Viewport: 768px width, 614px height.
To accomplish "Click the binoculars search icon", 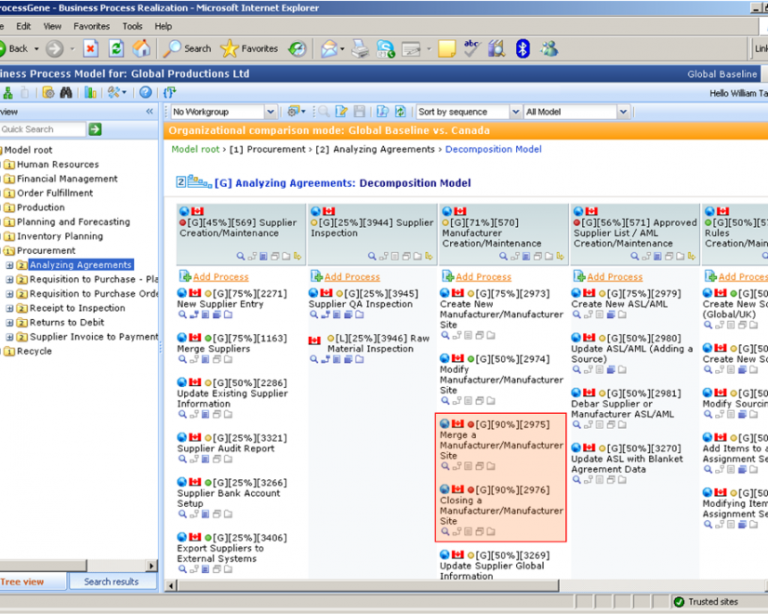I will pos(66,92).
